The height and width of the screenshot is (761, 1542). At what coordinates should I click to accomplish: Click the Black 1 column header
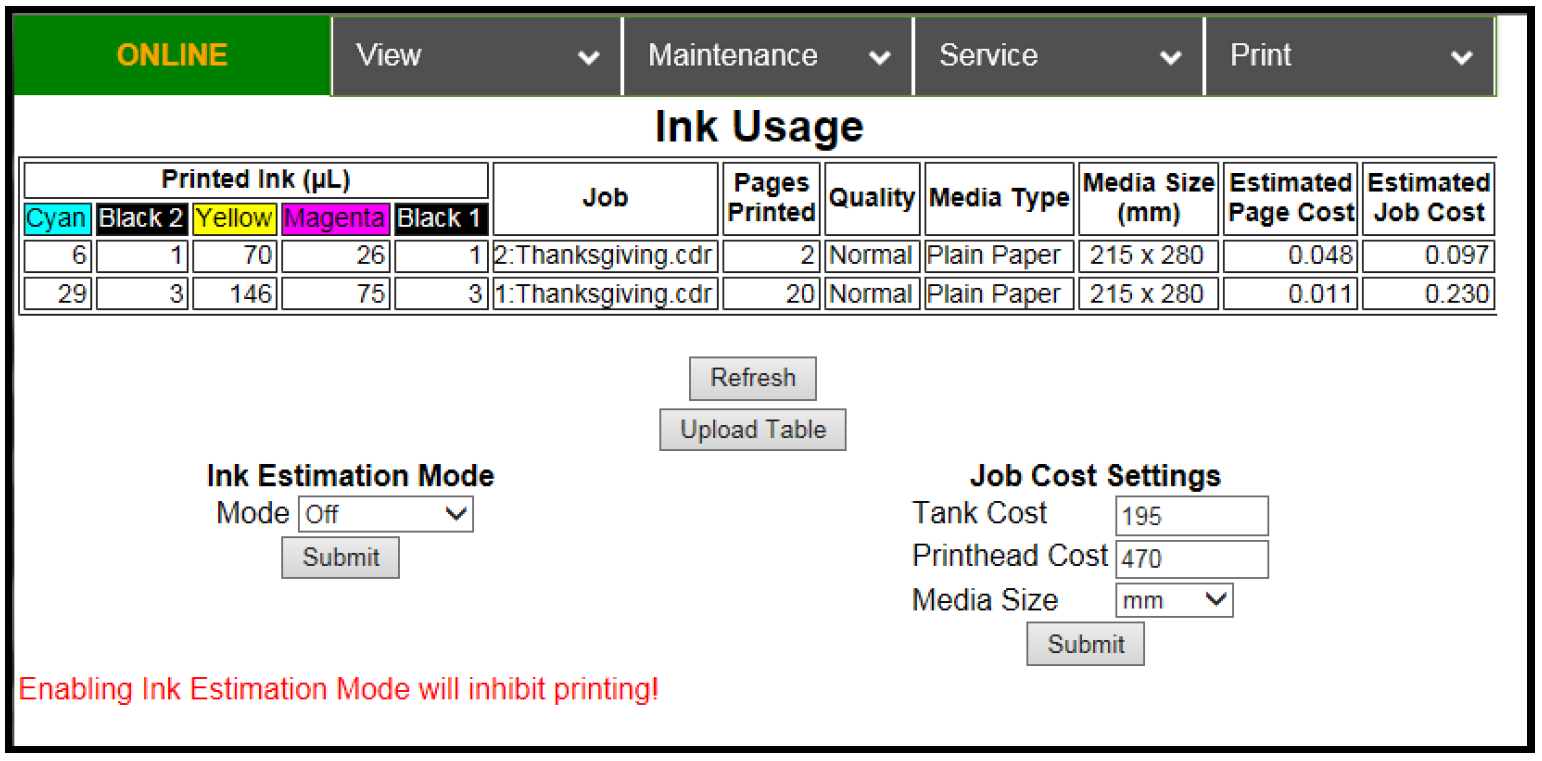(x=439, y=219)
